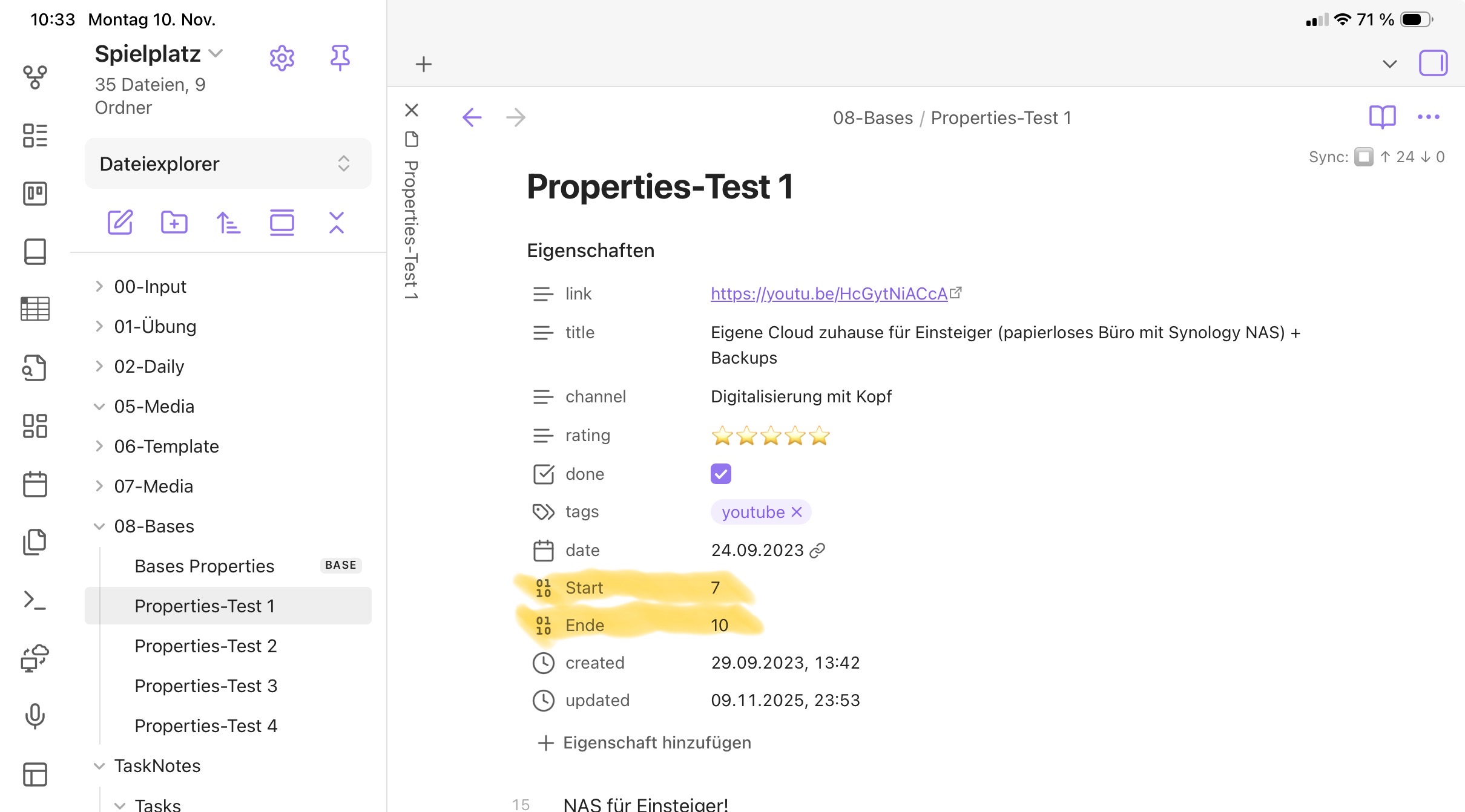This screenshot has height=812, width=1465.
Task: Open vault settings gear
Action: pos(281,58)
